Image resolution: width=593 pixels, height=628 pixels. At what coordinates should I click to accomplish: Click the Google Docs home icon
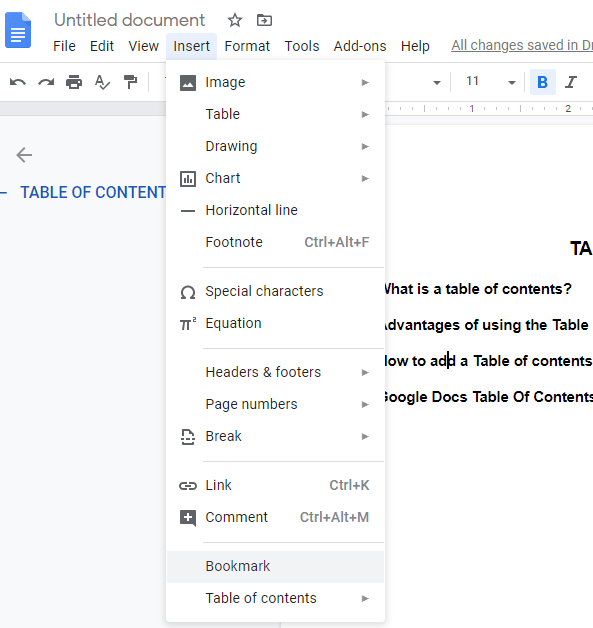coord(18,30)
